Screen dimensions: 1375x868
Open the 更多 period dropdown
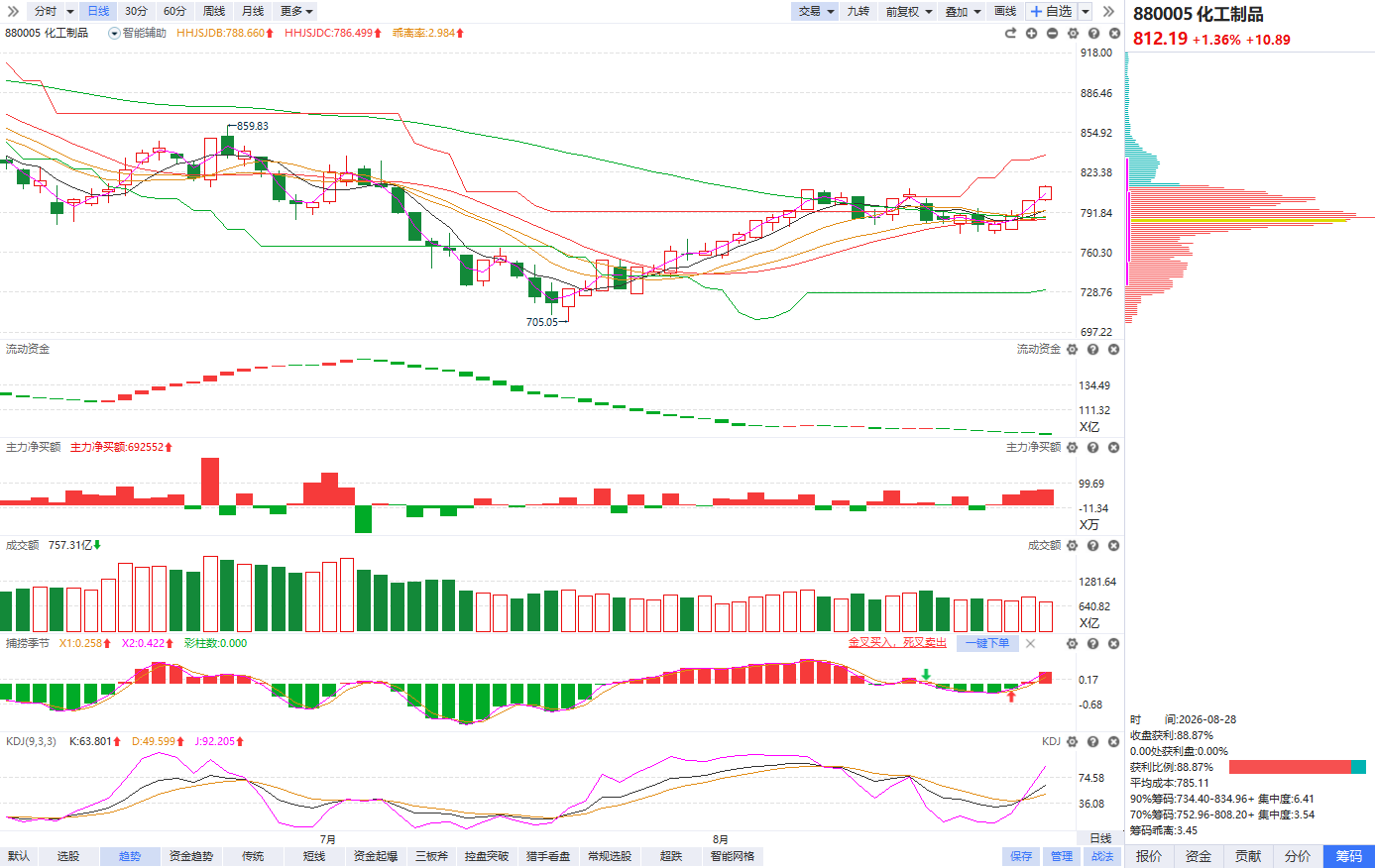point(296,11)
